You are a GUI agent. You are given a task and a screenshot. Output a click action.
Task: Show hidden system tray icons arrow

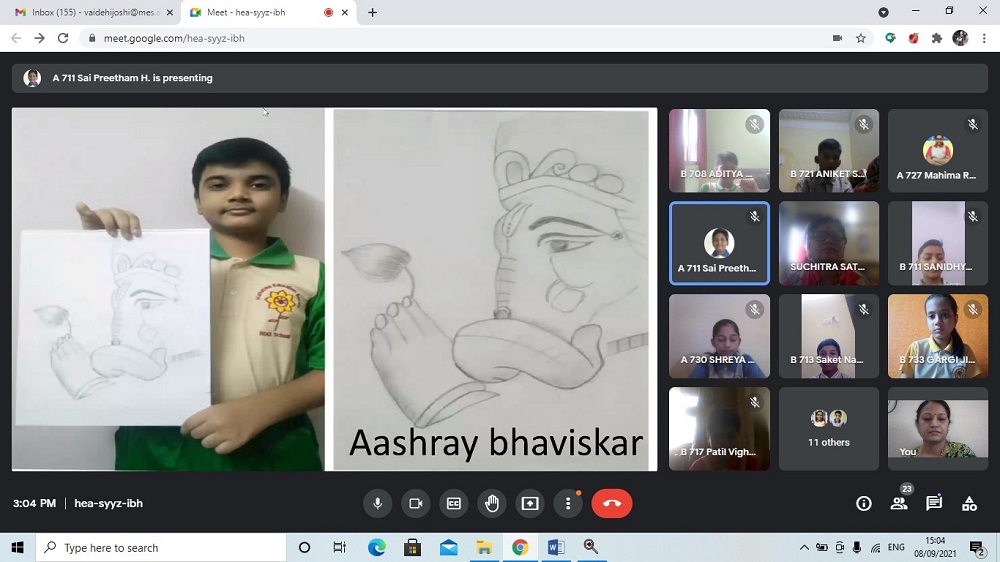point(804,548)
